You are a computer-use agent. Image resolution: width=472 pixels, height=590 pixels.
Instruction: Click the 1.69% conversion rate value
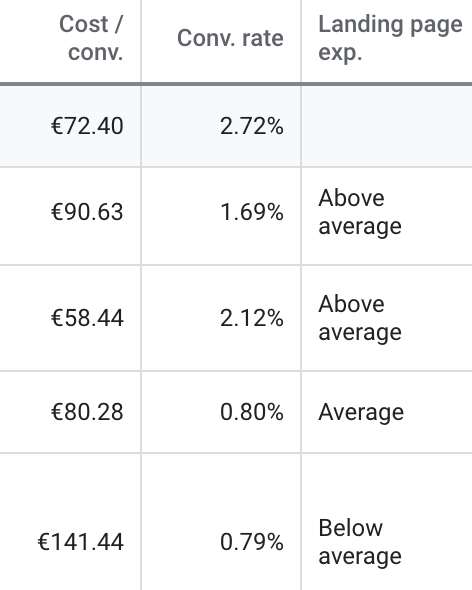(x=251, y=211)
